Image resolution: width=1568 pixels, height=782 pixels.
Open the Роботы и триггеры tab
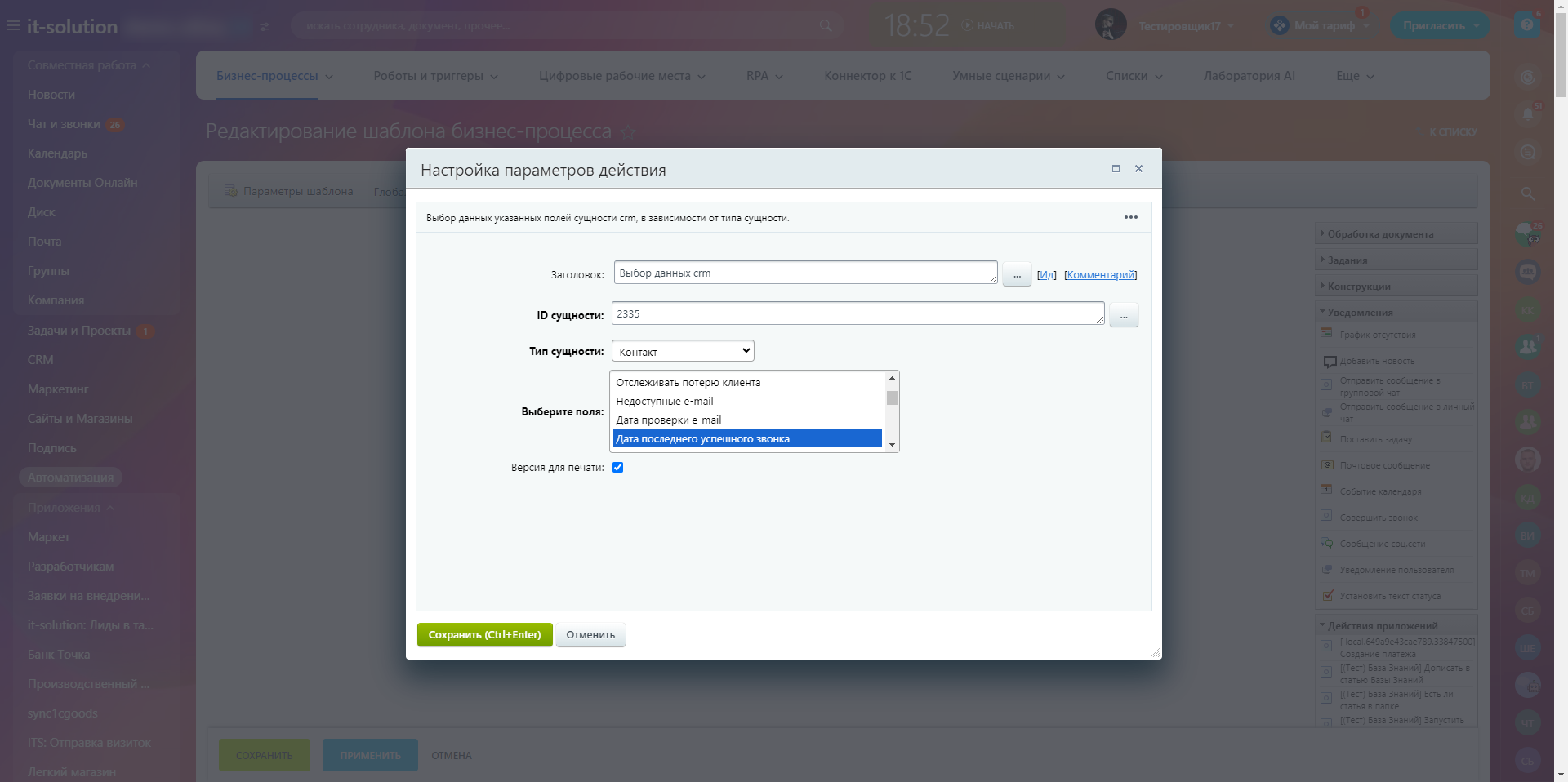point(435,76)
